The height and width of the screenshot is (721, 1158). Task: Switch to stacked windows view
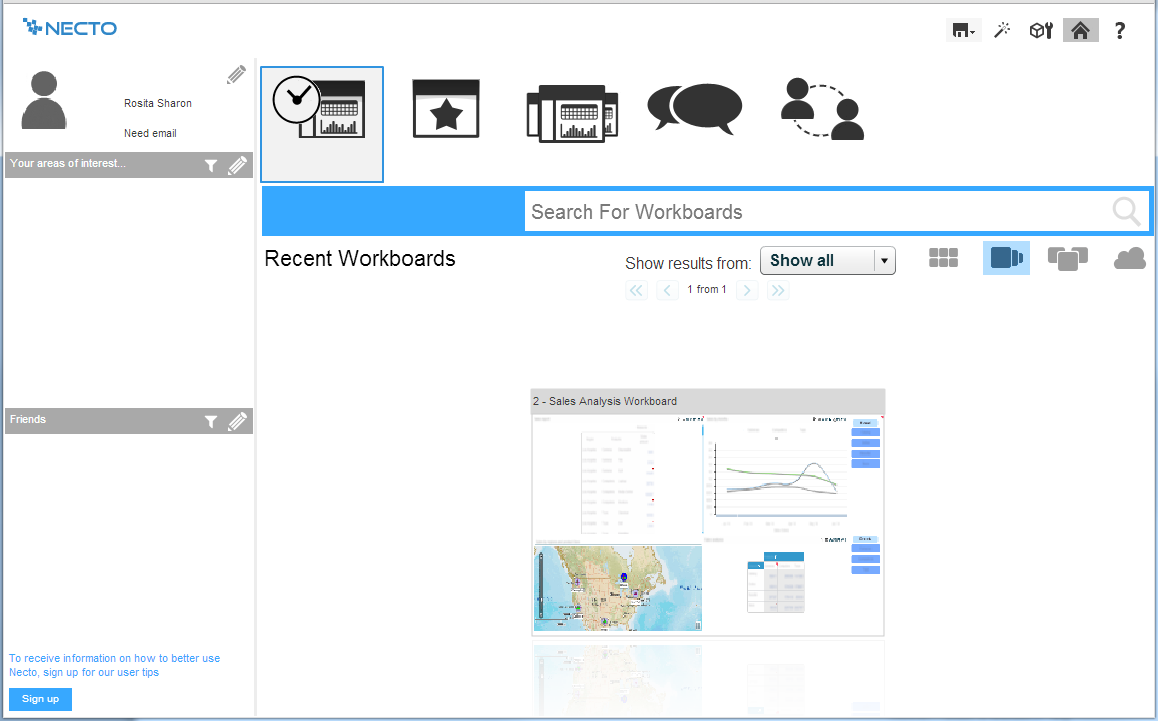pyautogui.click(x=1067, y=258)
